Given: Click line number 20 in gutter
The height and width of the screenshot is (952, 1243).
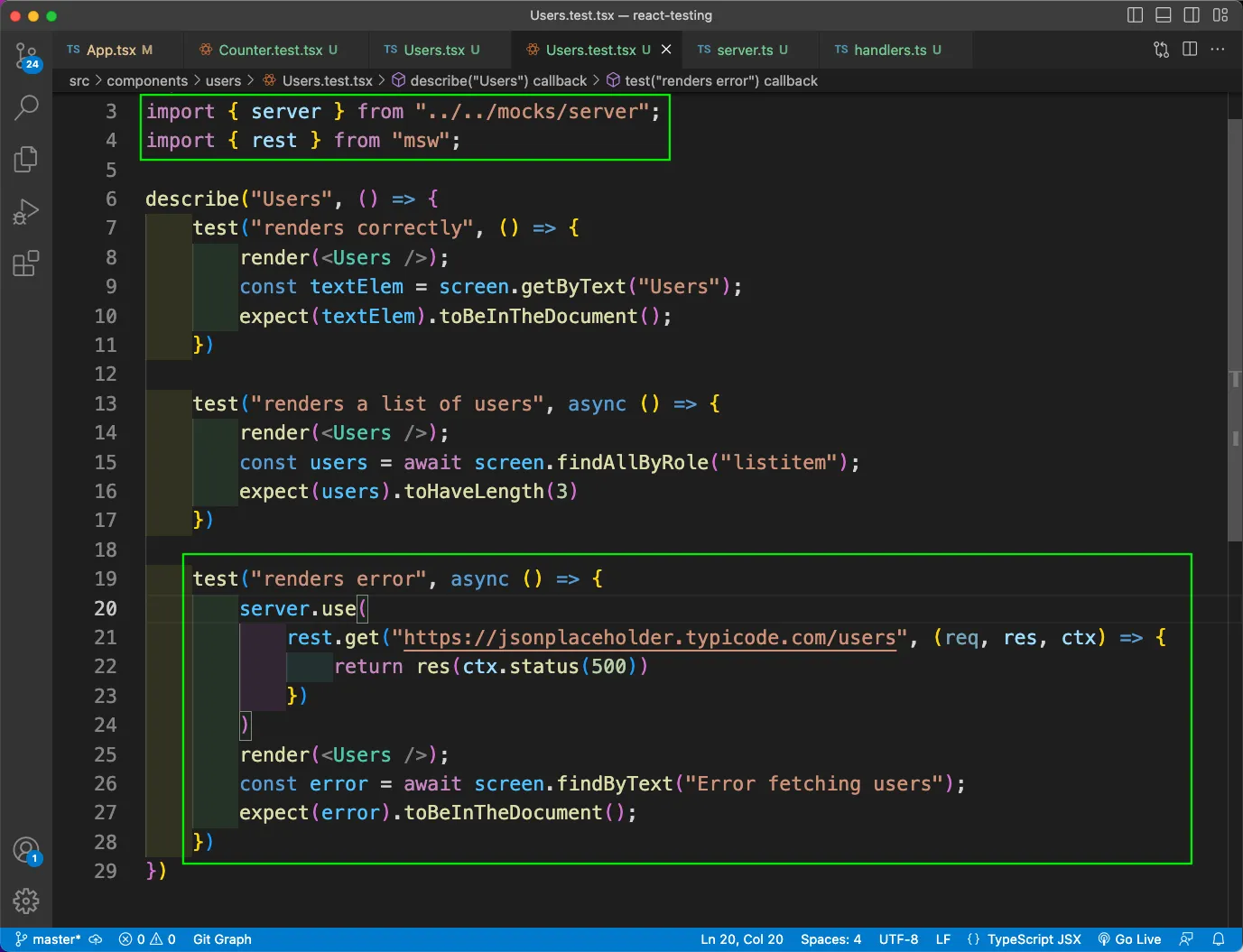Looking at the screenshot, I should (106, 608).
